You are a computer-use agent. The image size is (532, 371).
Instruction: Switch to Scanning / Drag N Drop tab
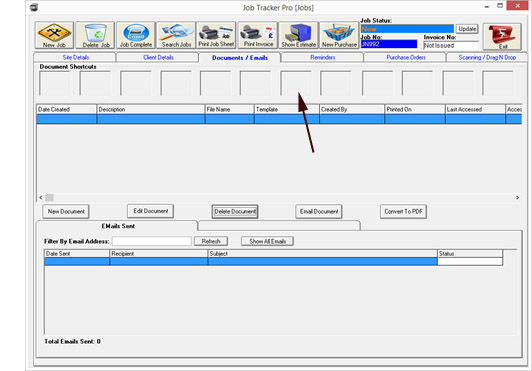coord(487,57)
